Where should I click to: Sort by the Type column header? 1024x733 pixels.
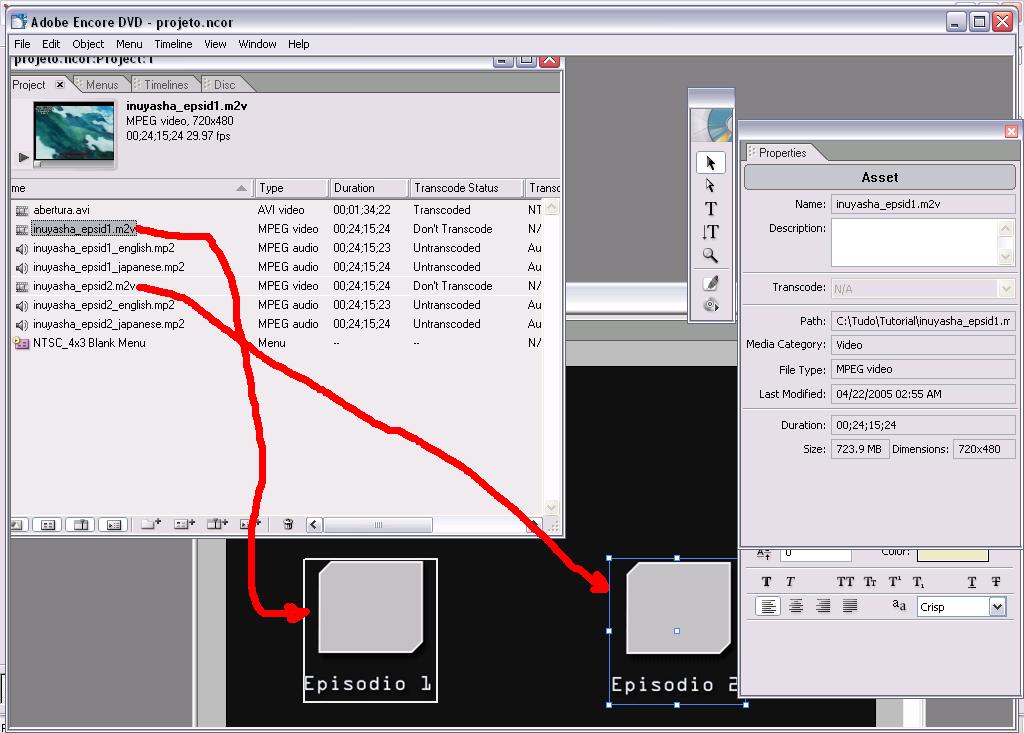tap(291, 188)
